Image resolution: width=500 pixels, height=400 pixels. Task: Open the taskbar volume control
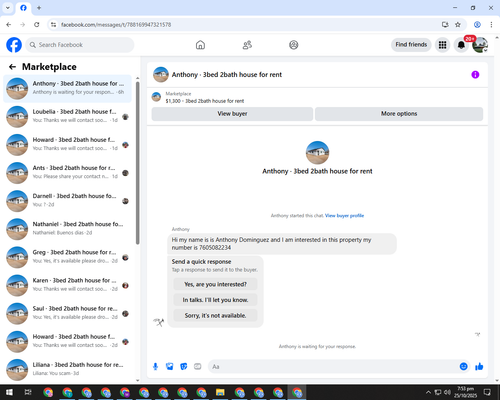click(x=447, y=392)
